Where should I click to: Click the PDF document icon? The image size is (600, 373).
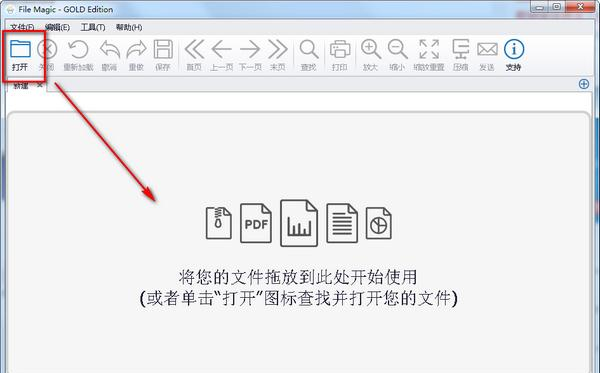tap(256, 223)
